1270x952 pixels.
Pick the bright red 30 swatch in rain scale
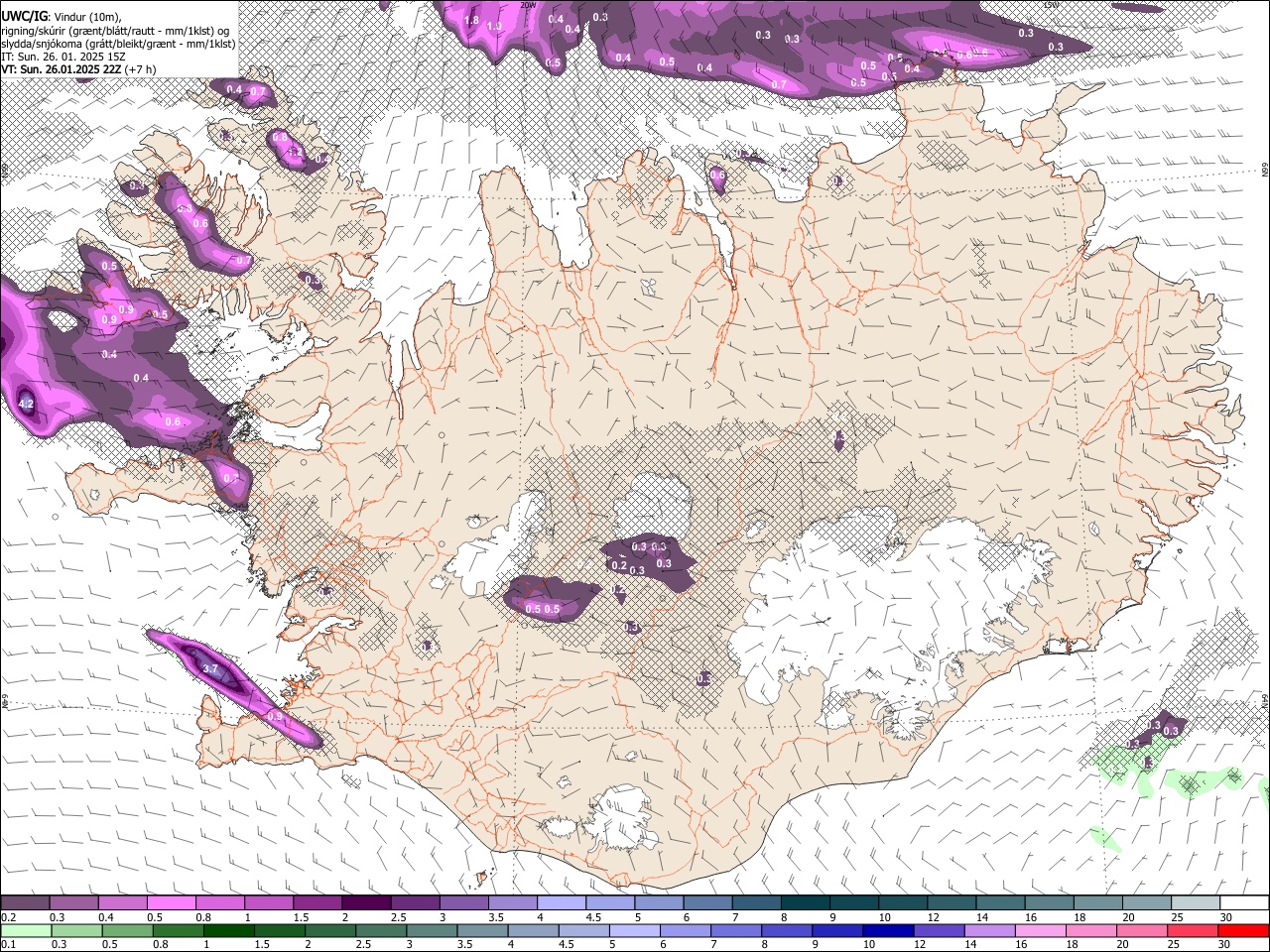click(1244, 931)
